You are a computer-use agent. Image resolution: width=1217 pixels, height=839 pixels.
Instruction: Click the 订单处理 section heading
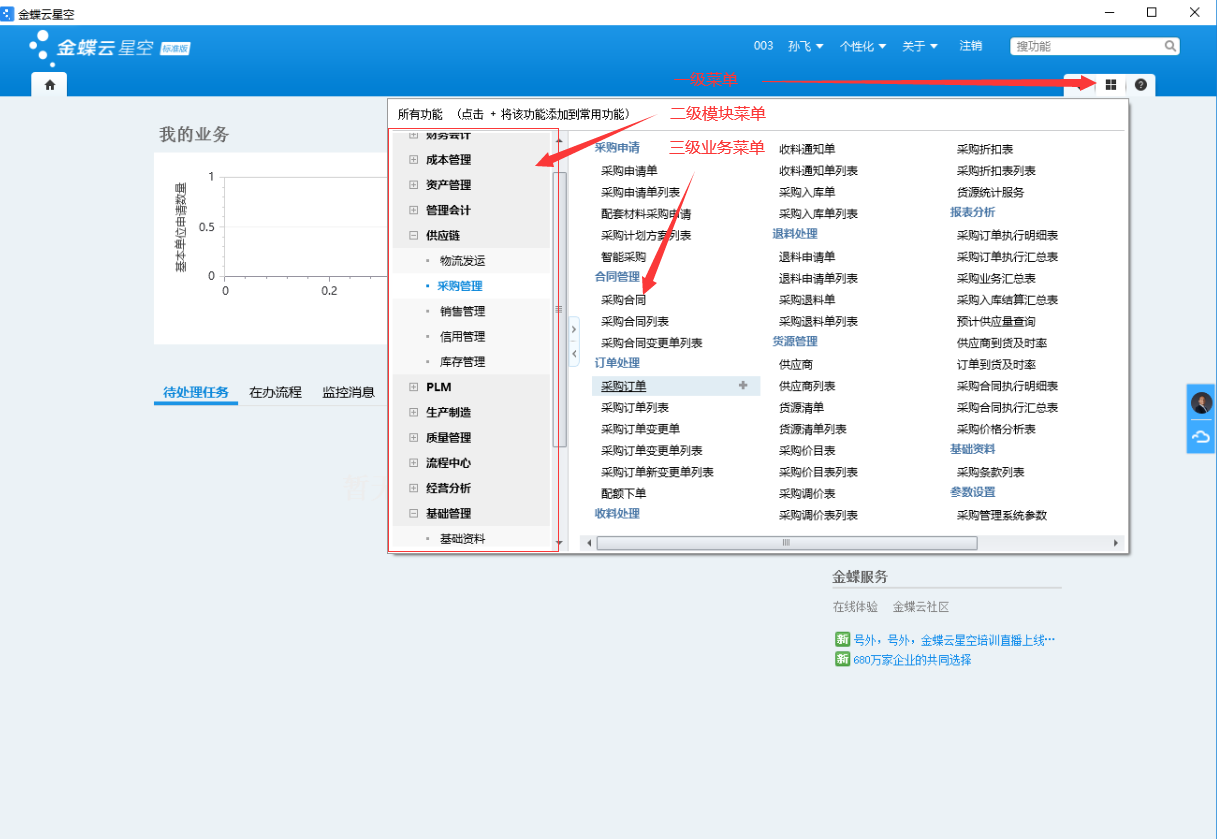(617, 363)
